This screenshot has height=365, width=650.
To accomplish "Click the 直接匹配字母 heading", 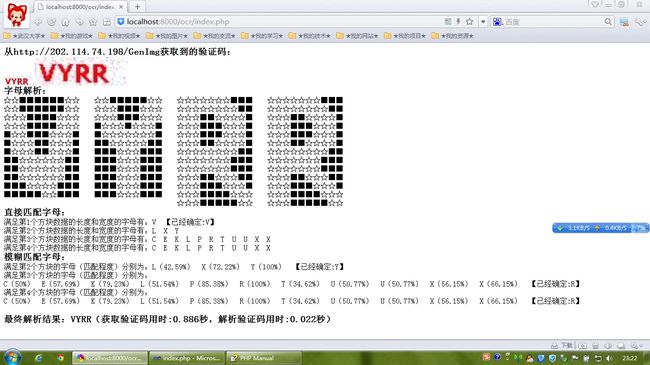I will click(x=34, y=212).
